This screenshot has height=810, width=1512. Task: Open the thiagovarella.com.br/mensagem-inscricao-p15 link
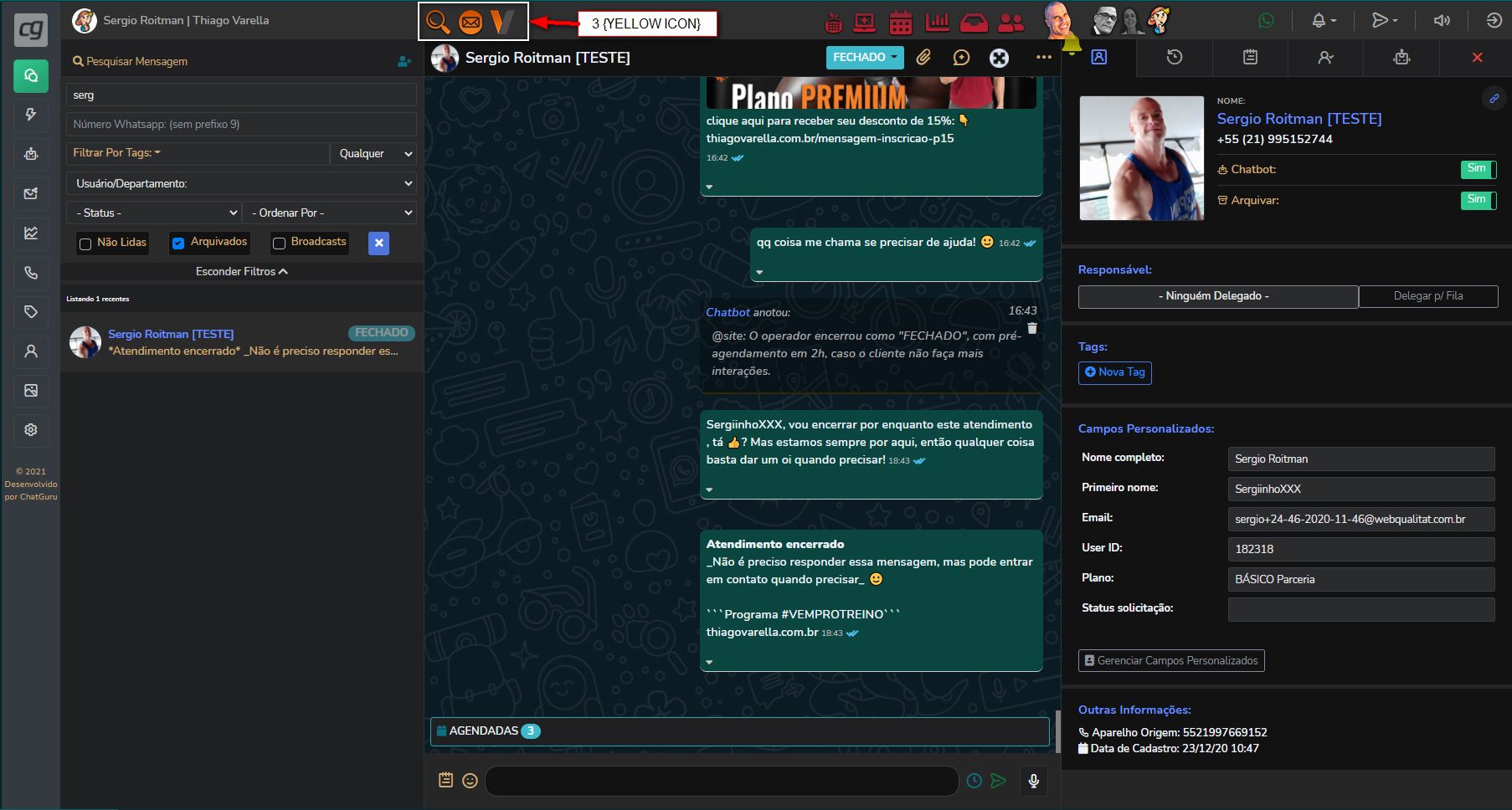pos(830,138)
